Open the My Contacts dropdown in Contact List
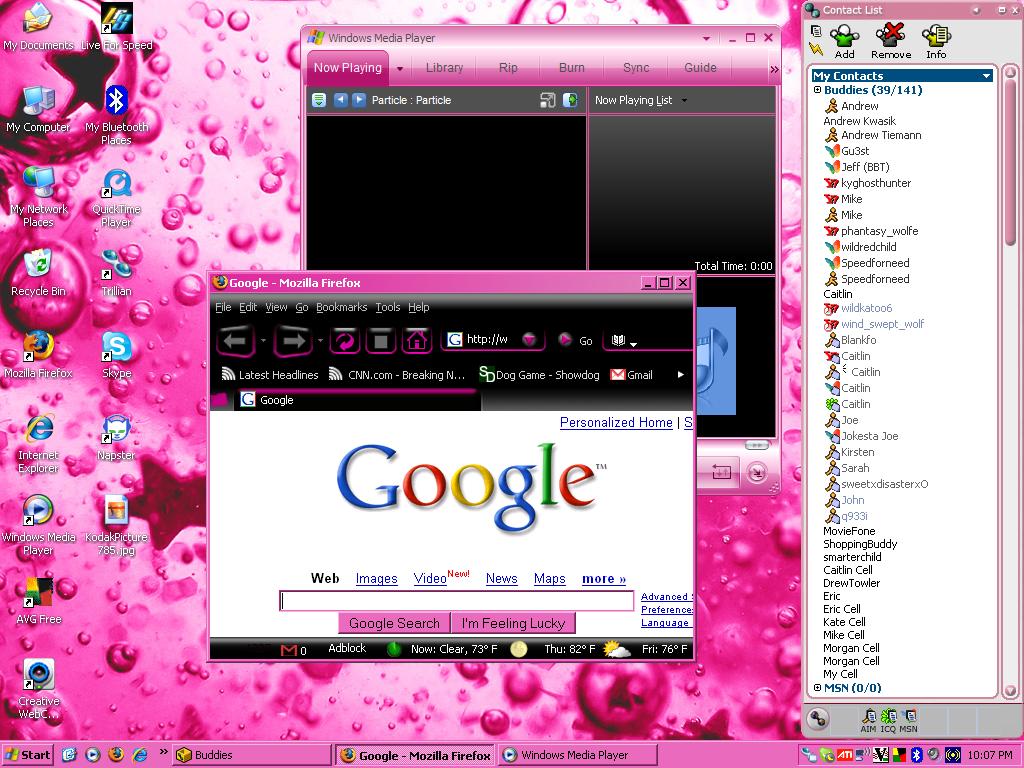The image size is (1024, 768). point(986,76)
